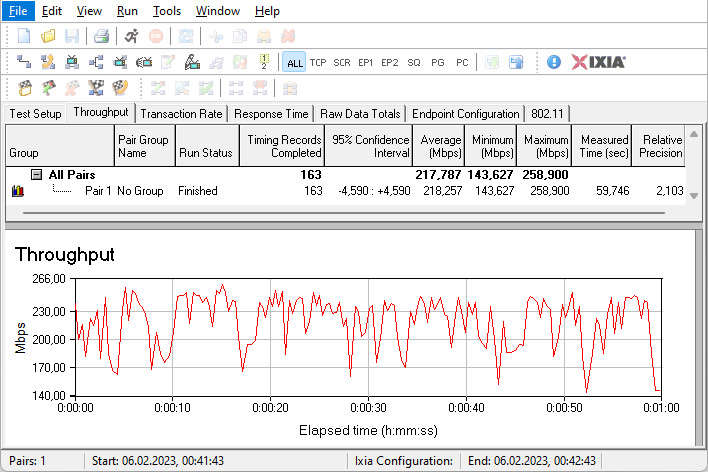The image size is (708, 472).
Task: Open a test file with the folder icon
Action: pyautogui.click(x=48, y=36)
